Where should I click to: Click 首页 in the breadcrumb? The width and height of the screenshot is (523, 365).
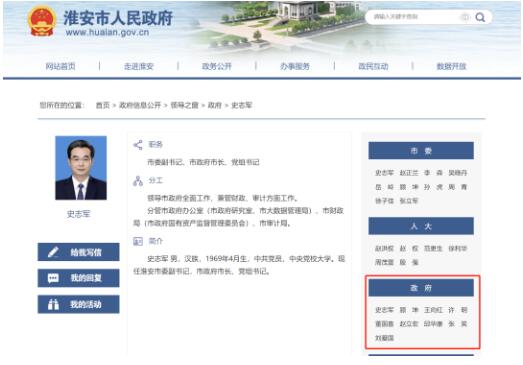(103, 105)
